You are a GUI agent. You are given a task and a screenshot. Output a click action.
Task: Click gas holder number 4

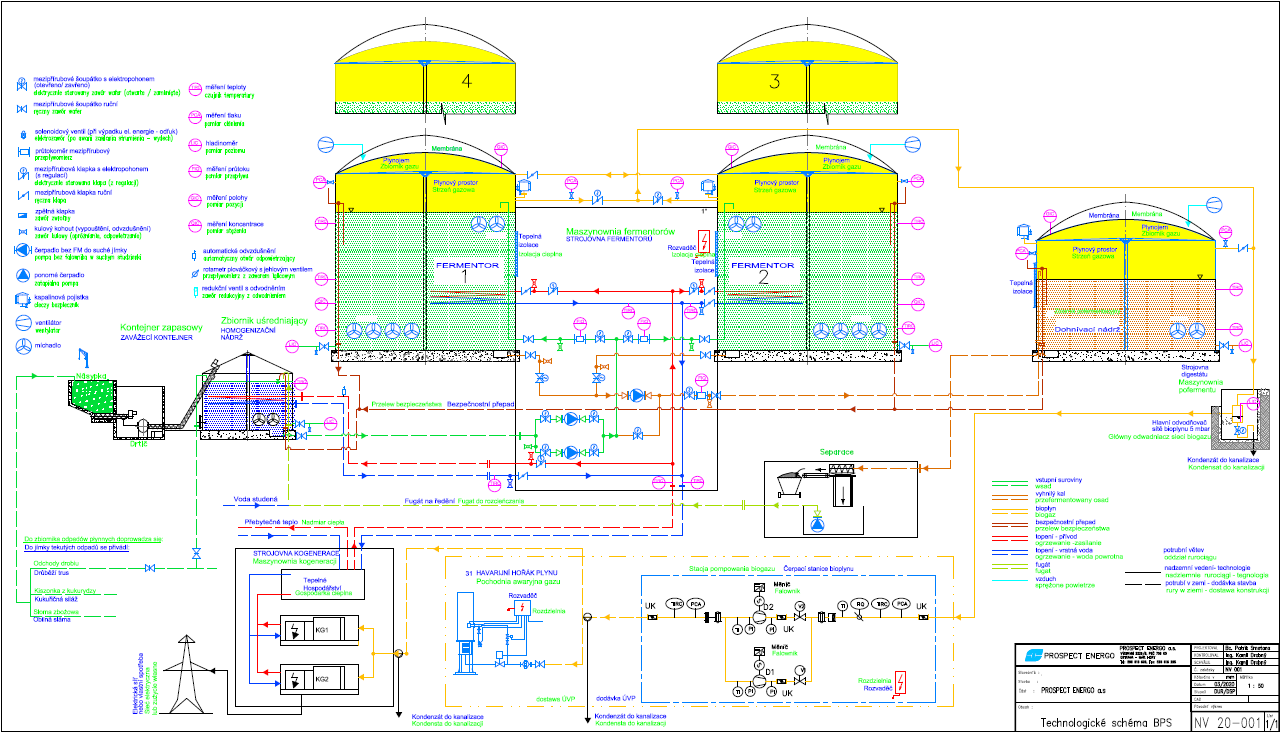[x=424, y=81]
